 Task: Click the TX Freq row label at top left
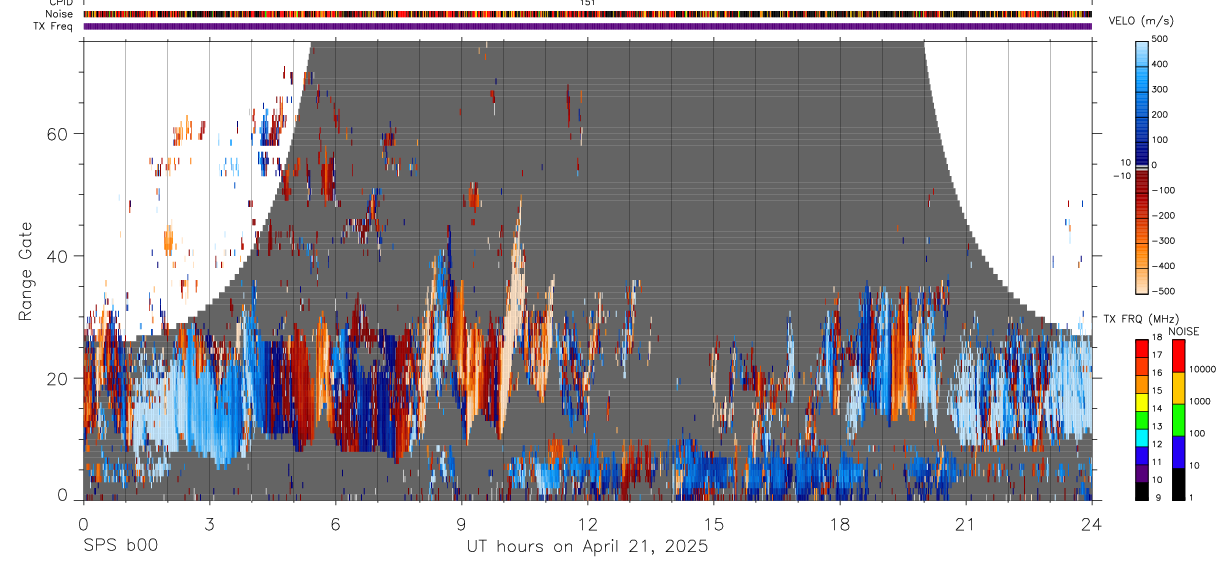tap(53, 26)
